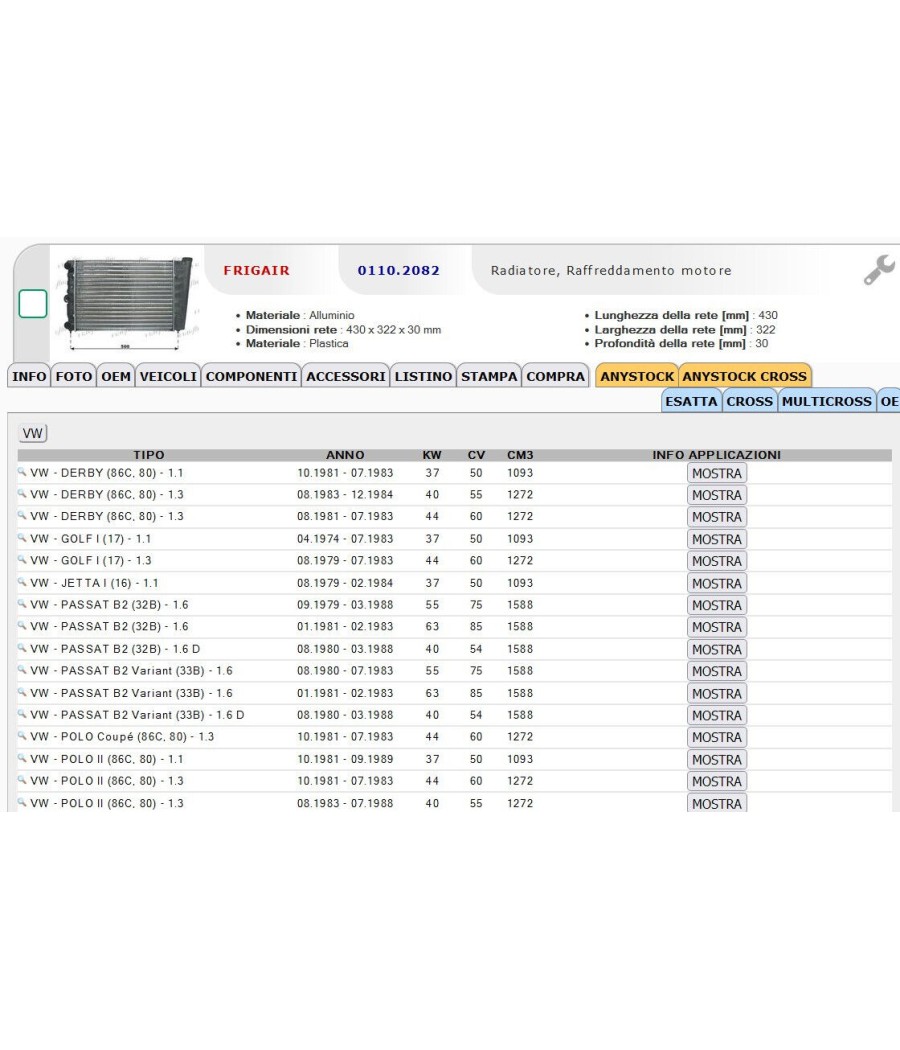Click MOSTRA for PASSAT B2 Variant 1.6 63 kW
Screen dimensions: 900x1050
coord(717,694)
